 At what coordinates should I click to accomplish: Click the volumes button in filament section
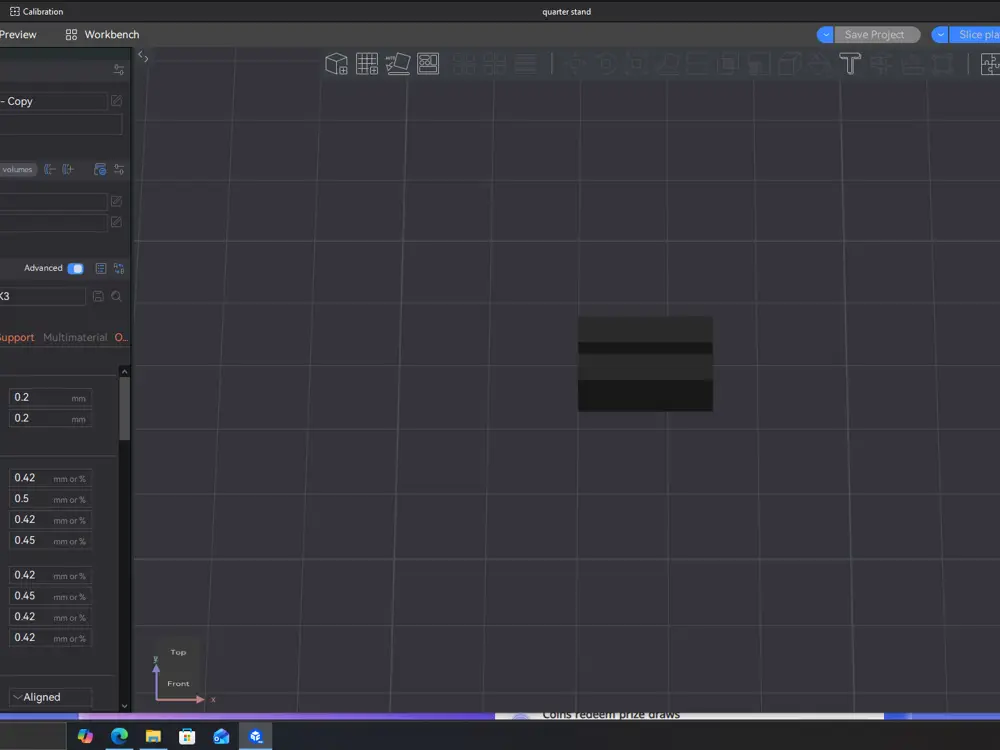[x=18, y=169]
